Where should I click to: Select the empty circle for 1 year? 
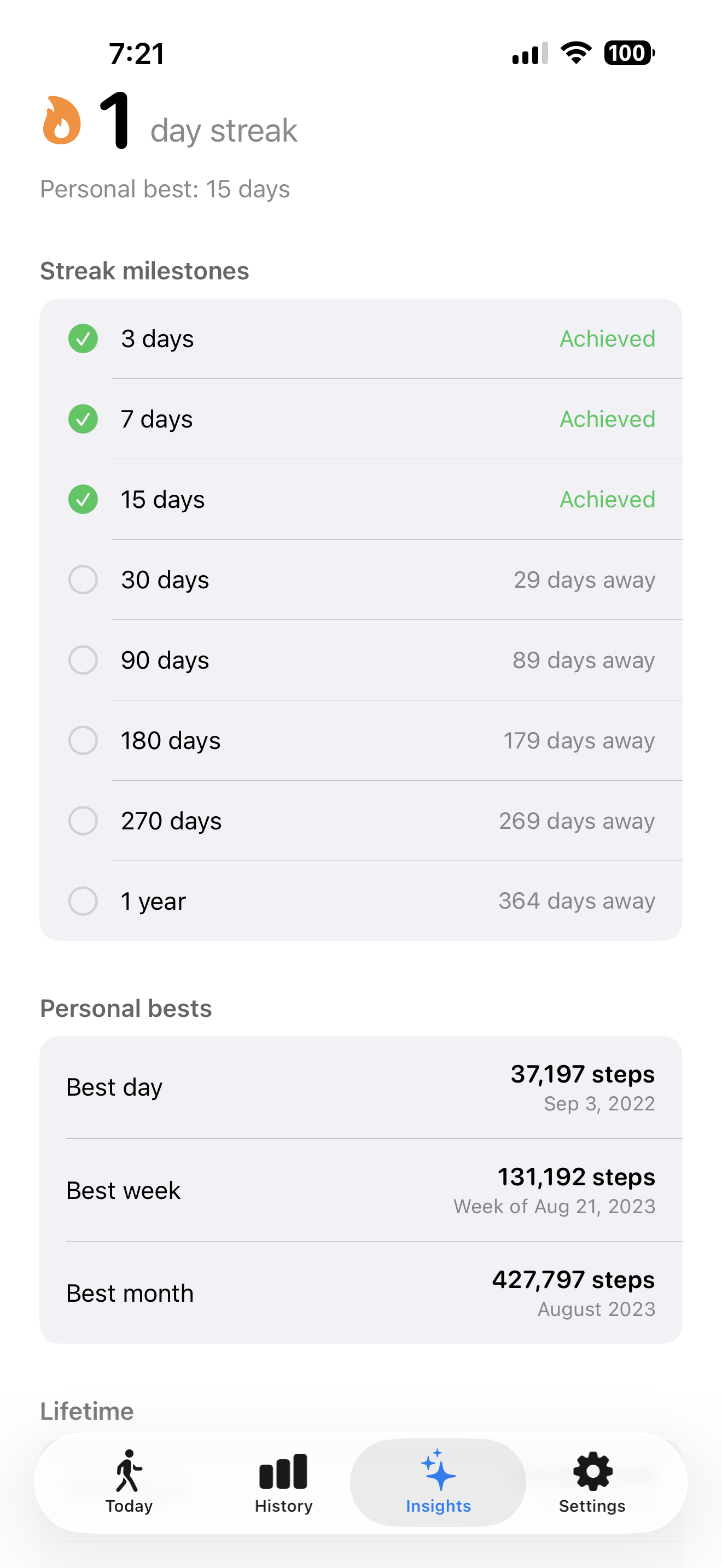pos(83,902)
